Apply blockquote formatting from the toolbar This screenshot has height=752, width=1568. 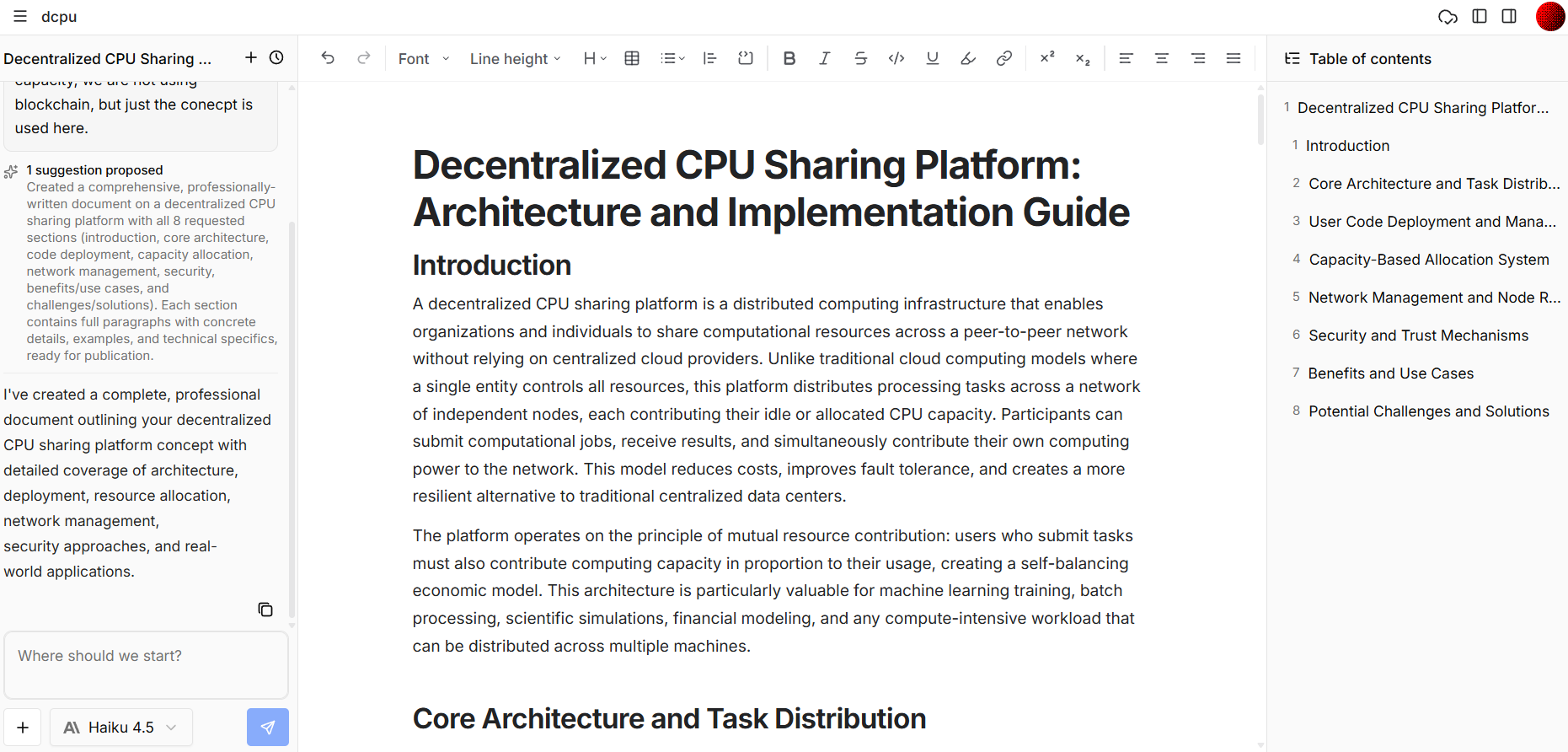click(x=709, y=58)
